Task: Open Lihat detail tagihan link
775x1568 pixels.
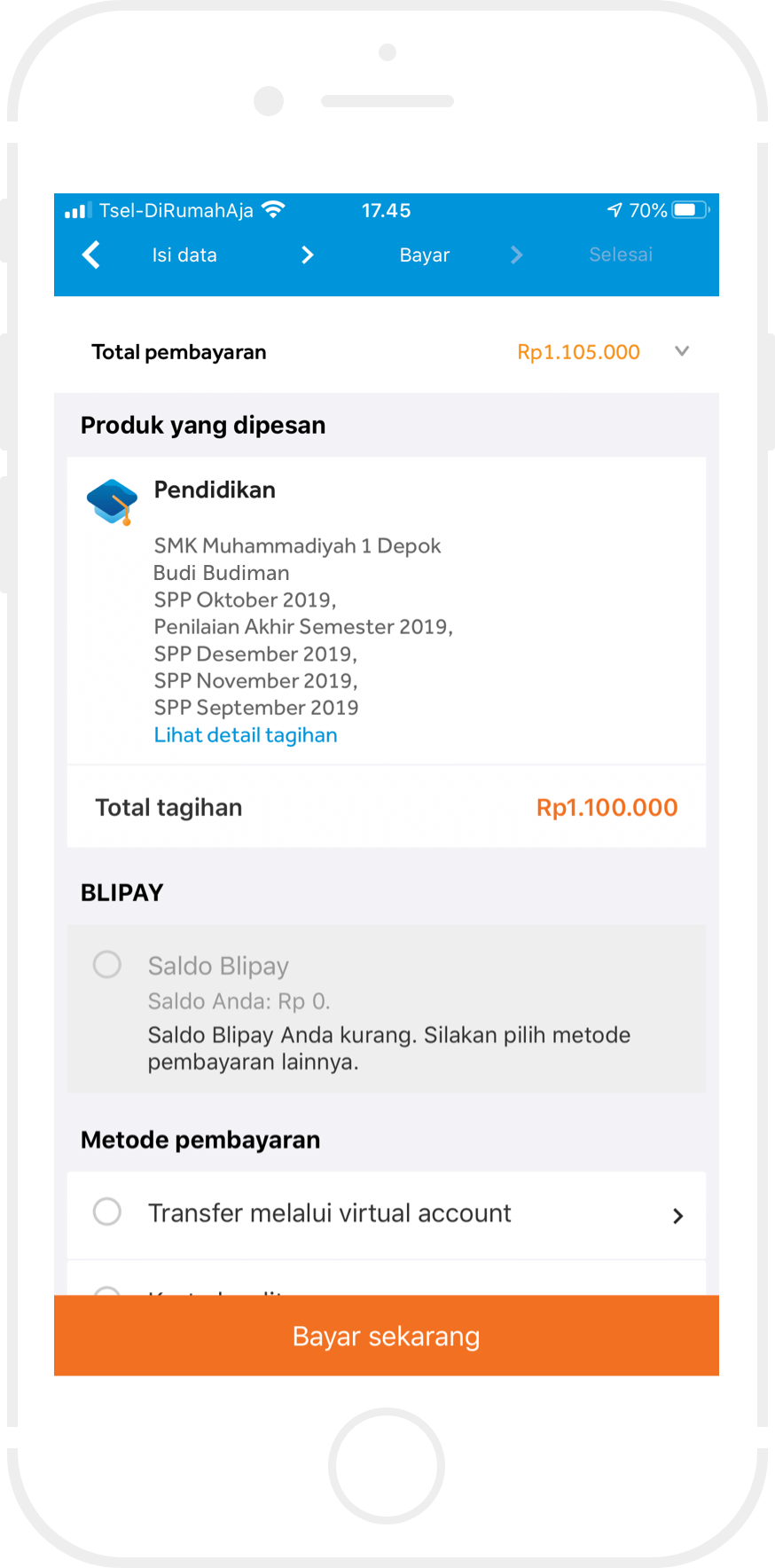Action: [246, 735]
